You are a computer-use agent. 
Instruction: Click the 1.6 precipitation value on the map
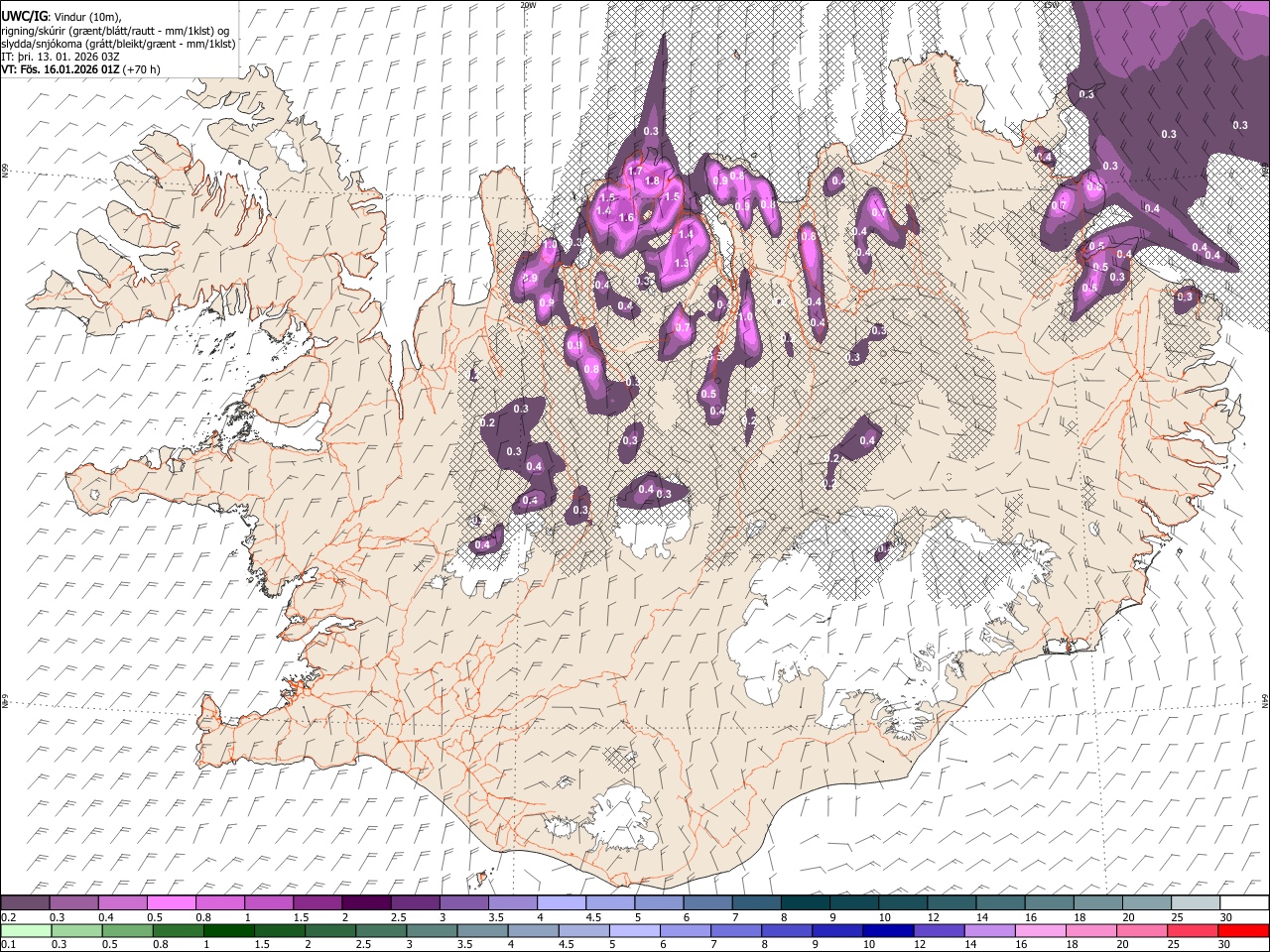click(626, 218)
